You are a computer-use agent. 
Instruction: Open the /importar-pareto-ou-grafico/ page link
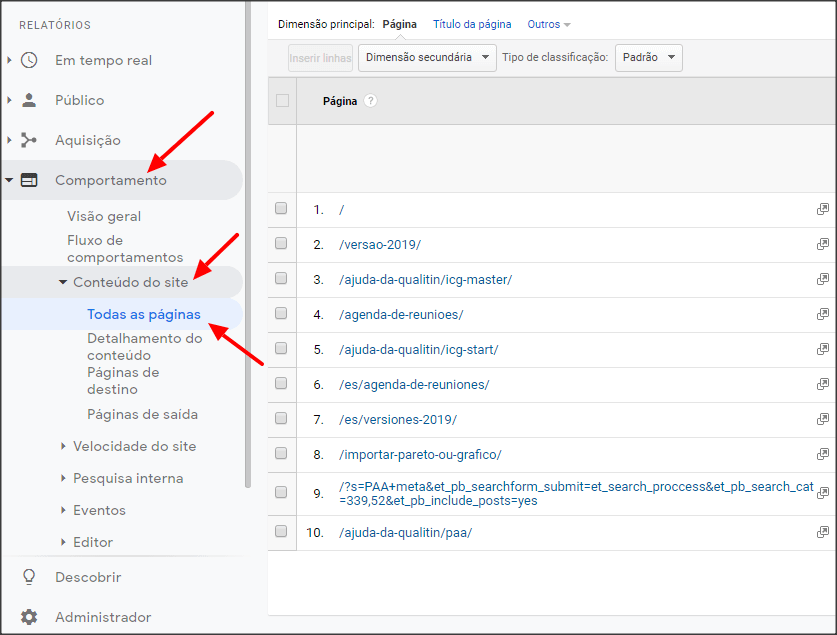(x=420, y=455)
